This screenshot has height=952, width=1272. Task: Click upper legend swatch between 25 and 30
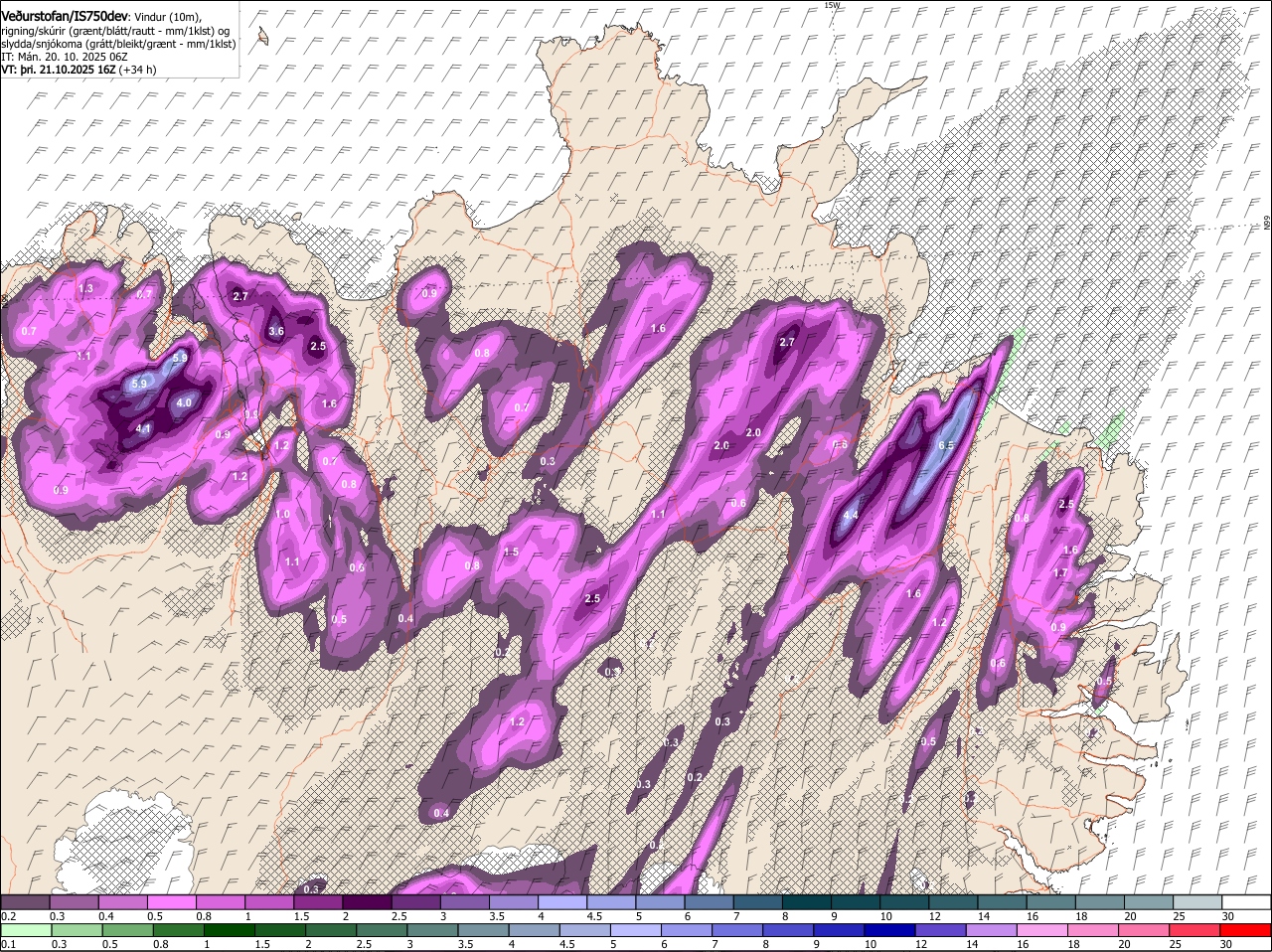click(x=1198, y=901)
